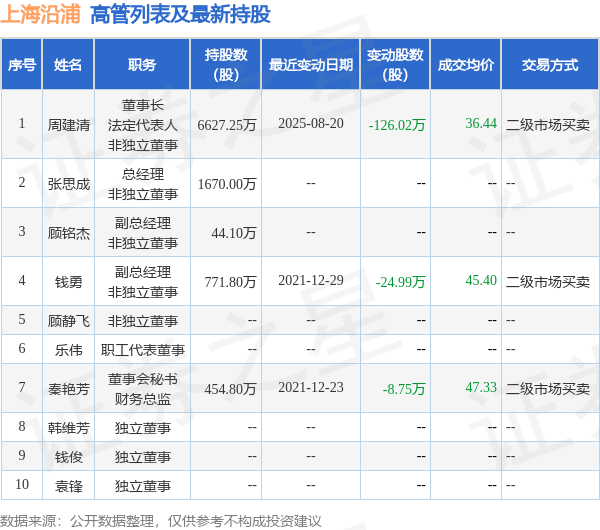
Task: Click shareholding value 454.80万
Action: [x=230, y=389]
